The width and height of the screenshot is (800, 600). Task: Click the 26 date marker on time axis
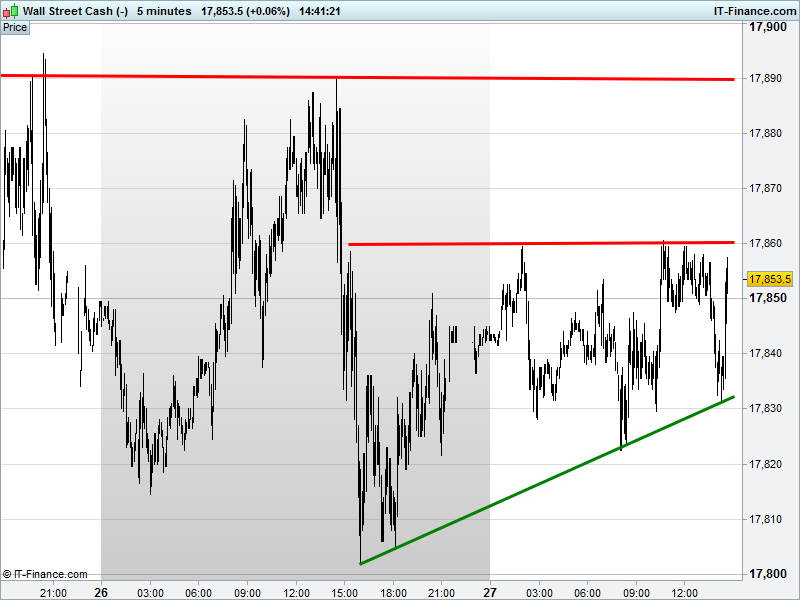tap(101, 592)
